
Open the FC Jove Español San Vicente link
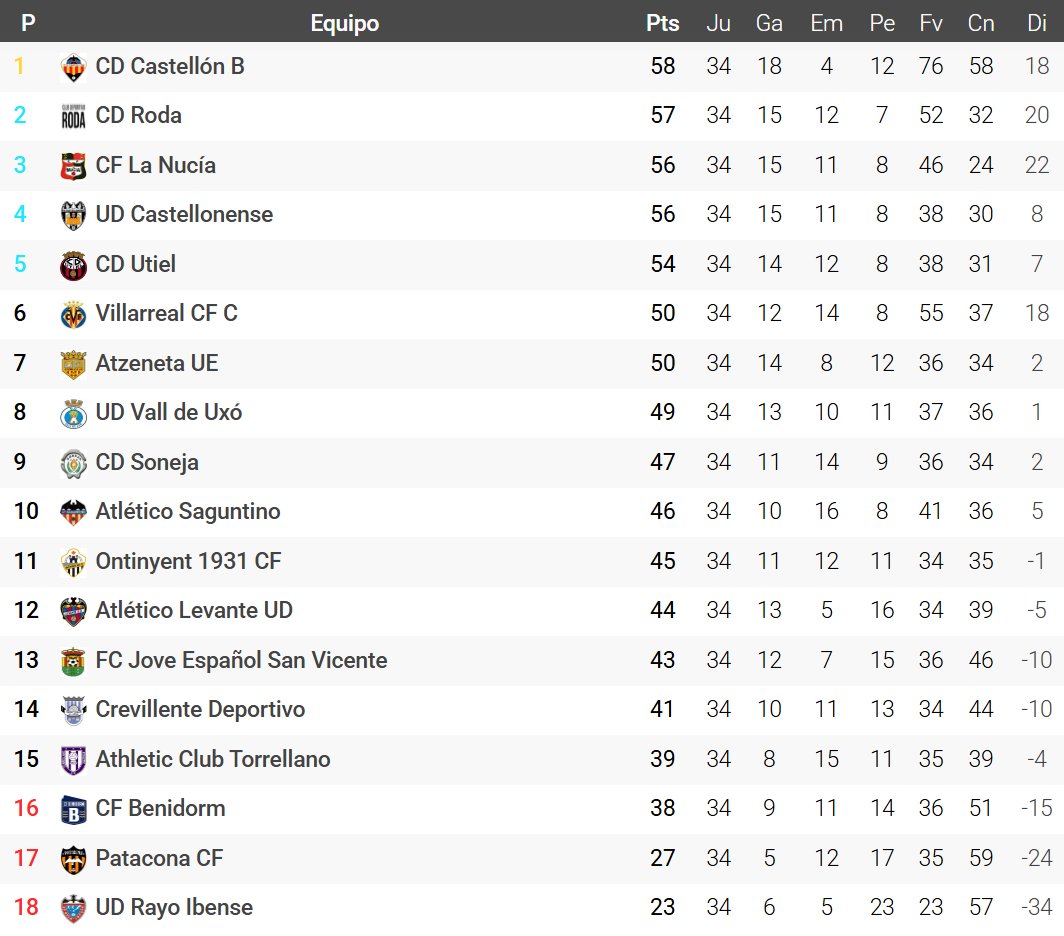tap(241, 660)
